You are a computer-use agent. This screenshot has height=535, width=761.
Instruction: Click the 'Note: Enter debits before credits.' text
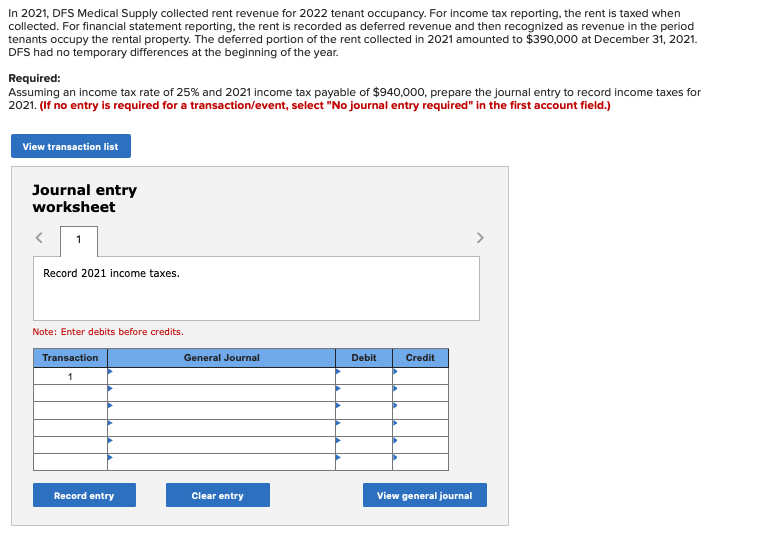(x=108, y=332)
